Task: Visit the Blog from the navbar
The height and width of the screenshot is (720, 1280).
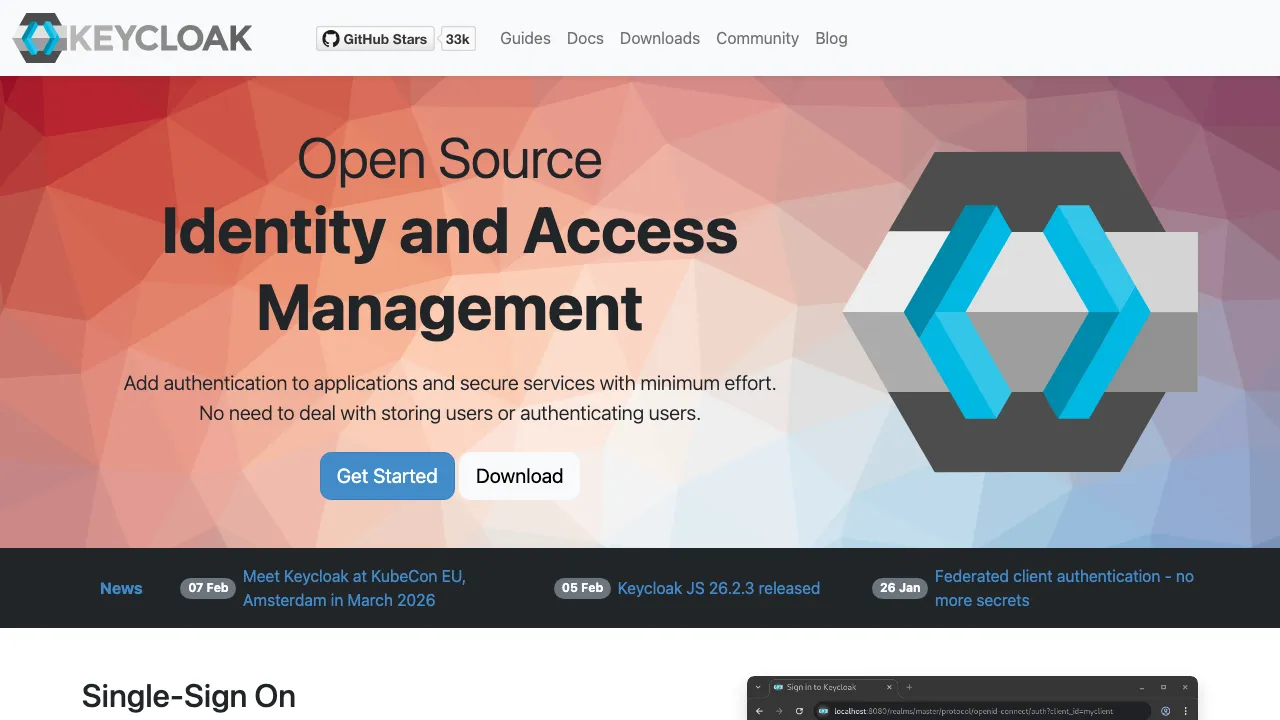Action: (x=831, y=38)
